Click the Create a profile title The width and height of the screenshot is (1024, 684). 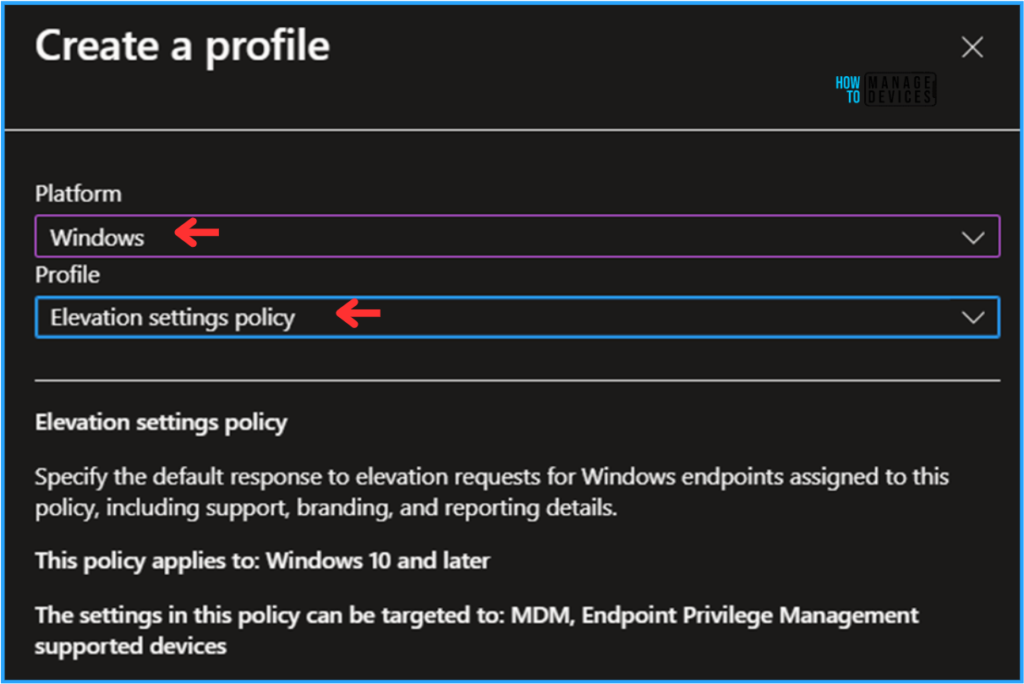click(x=182, y=47)
